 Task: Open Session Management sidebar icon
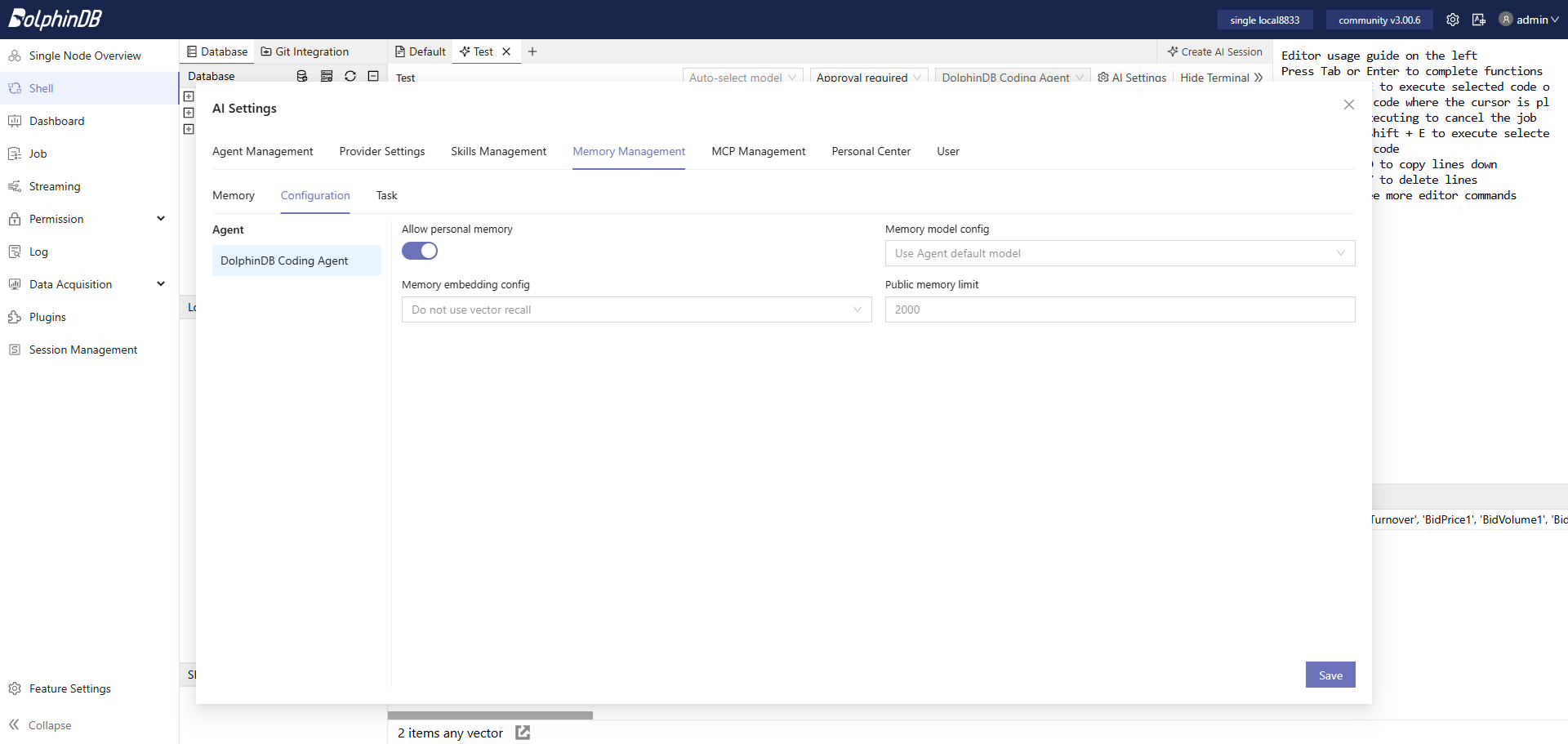(x=15, y=350)
